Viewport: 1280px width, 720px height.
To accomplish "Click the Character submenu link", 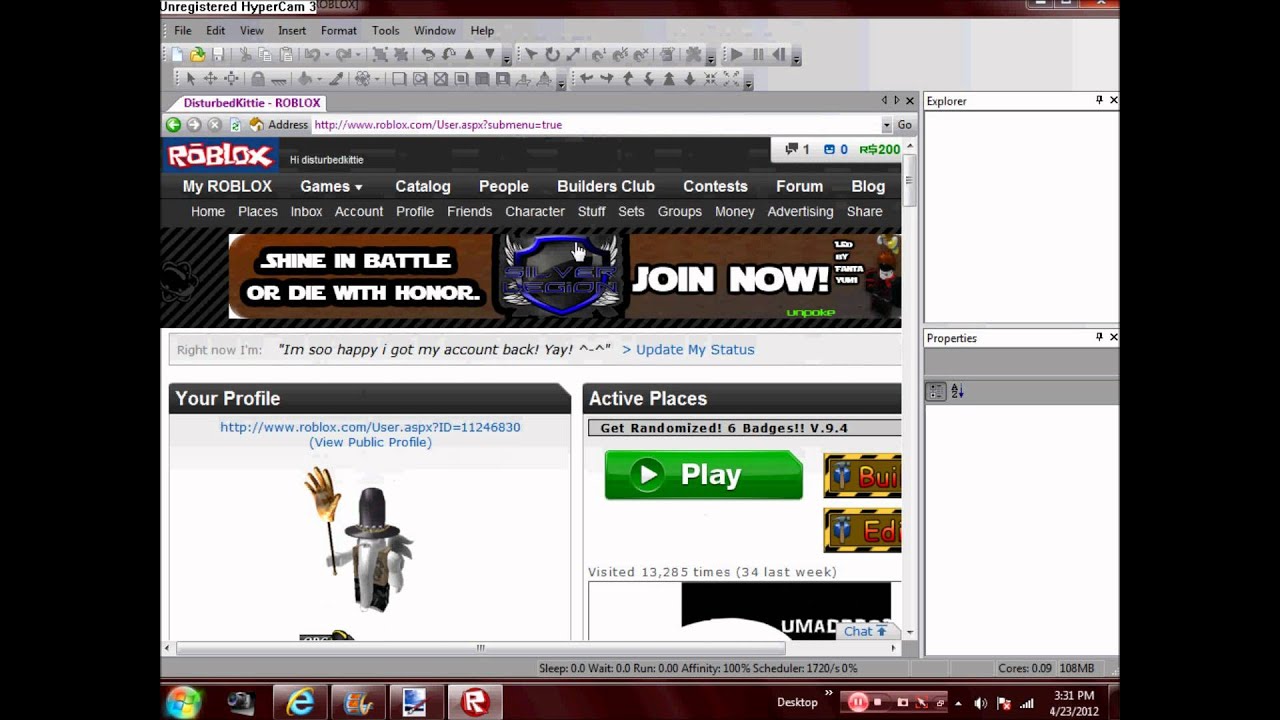I will click(535, 211).
